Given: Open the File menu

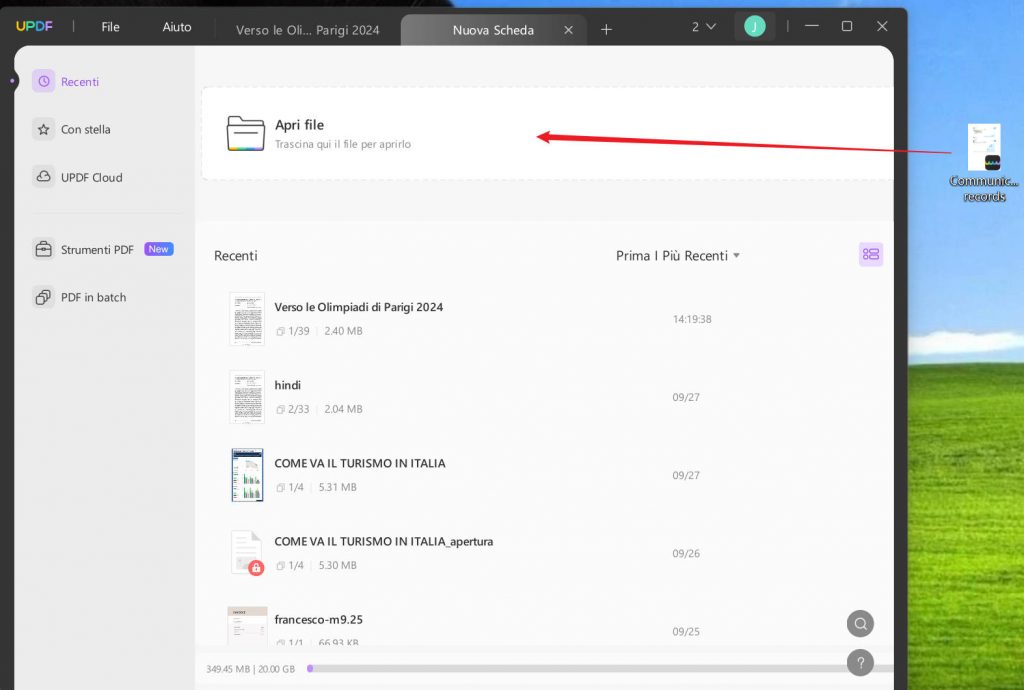Looking at the screenshot, I should pyautogui.click(x=110, y=27).
